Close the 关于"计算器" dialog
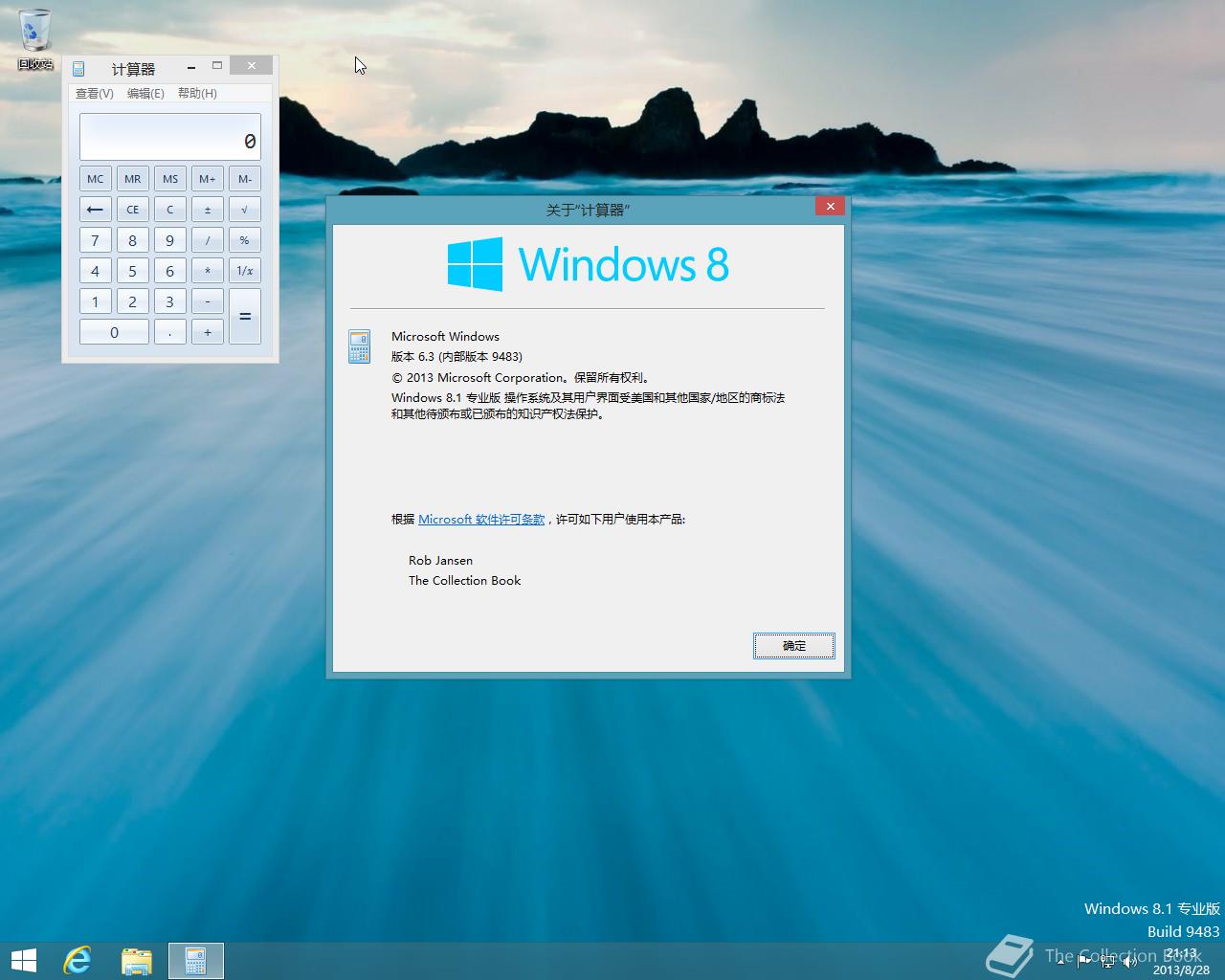The image size is (1225, 980). tap(831, 206)
